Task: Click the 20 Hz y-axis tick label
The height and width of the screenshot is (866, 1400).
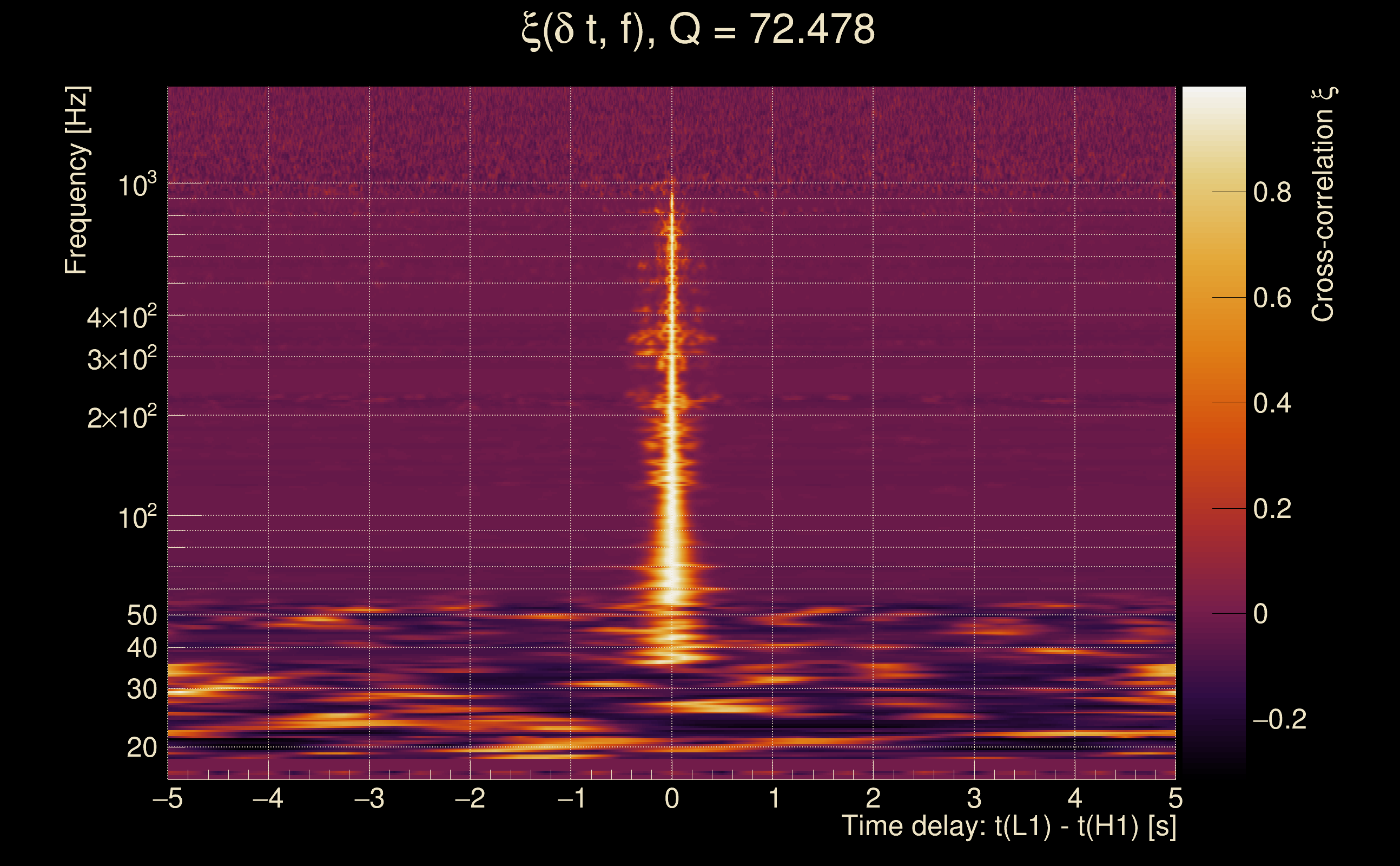Action: pos(141,748)
